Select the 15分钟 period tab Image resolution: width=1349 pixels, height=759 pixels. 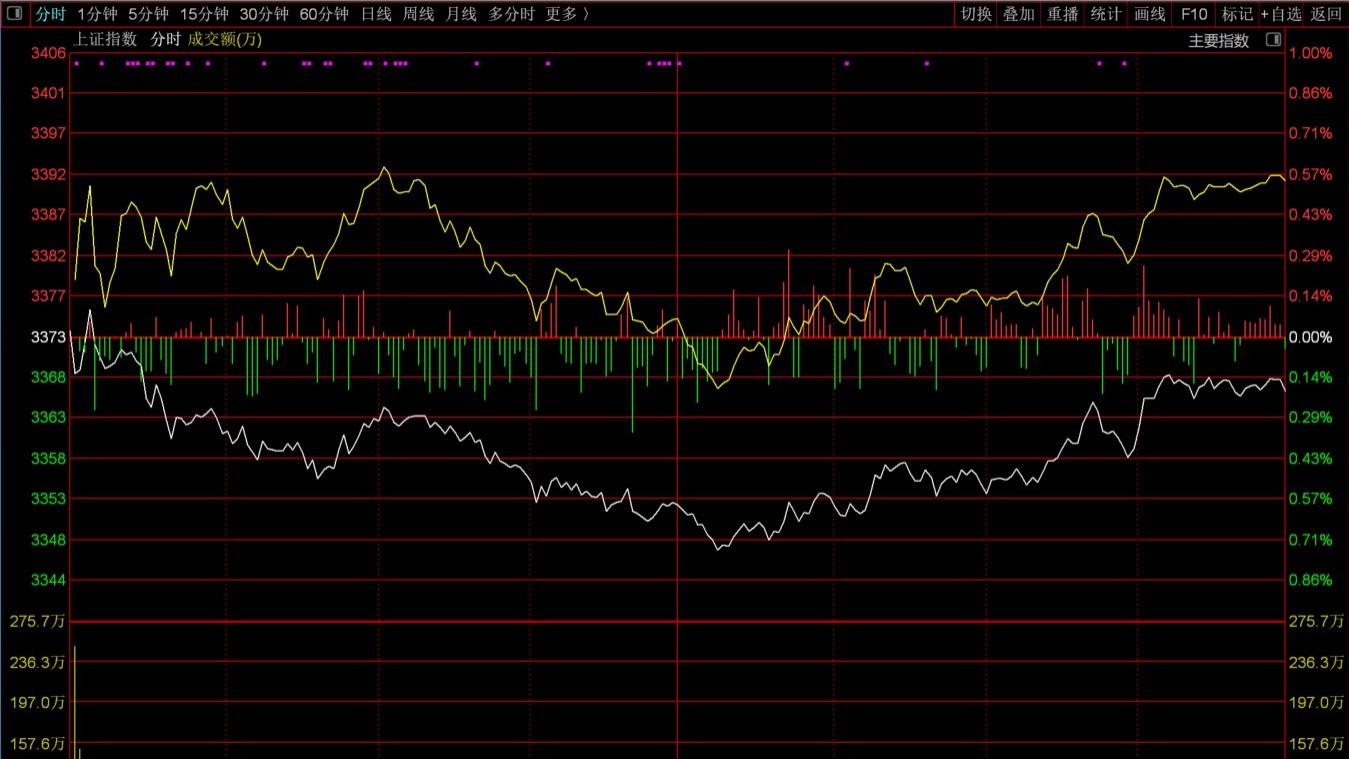coord(204,14)
